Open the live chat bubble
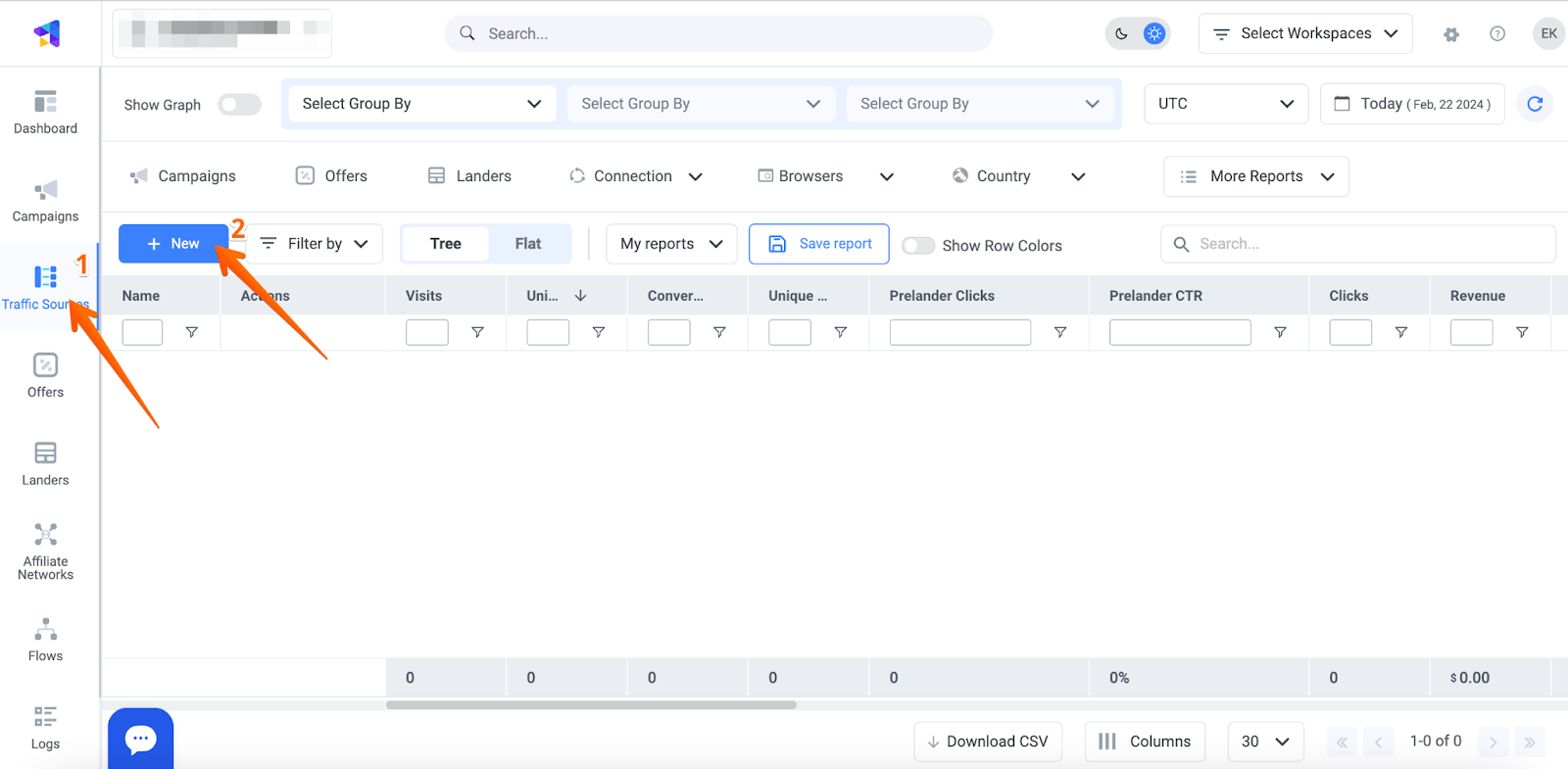The width and height of the screenshot is (1568, 769). coord(140,739)
